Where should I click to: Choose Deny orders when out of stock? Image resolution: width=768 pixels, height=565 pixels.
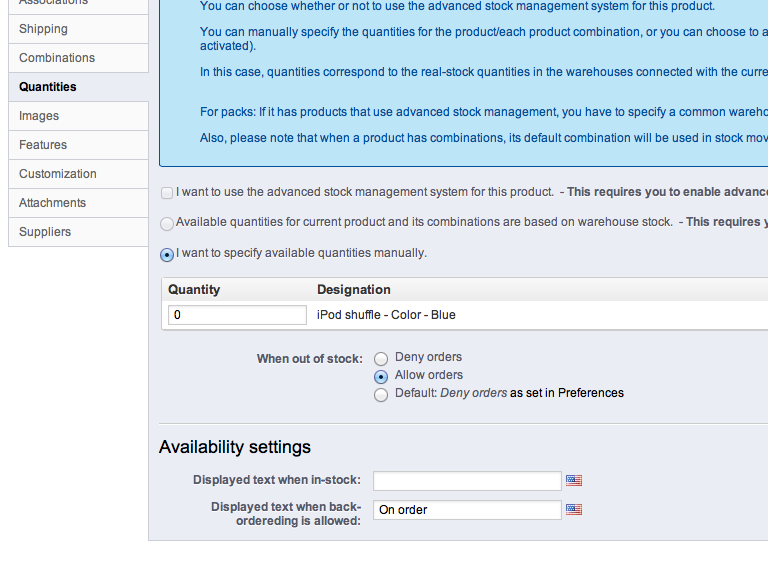tap(381, 358)
